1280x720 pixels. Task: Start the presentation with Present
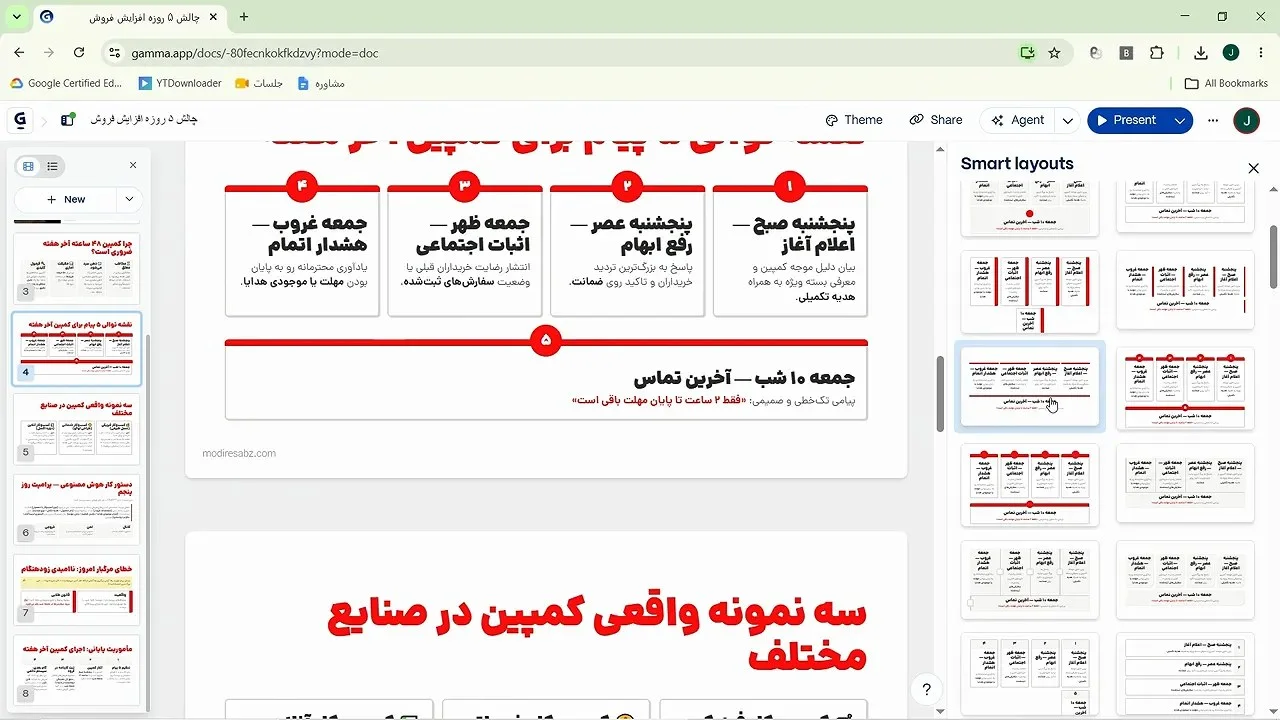[1129, 120]
